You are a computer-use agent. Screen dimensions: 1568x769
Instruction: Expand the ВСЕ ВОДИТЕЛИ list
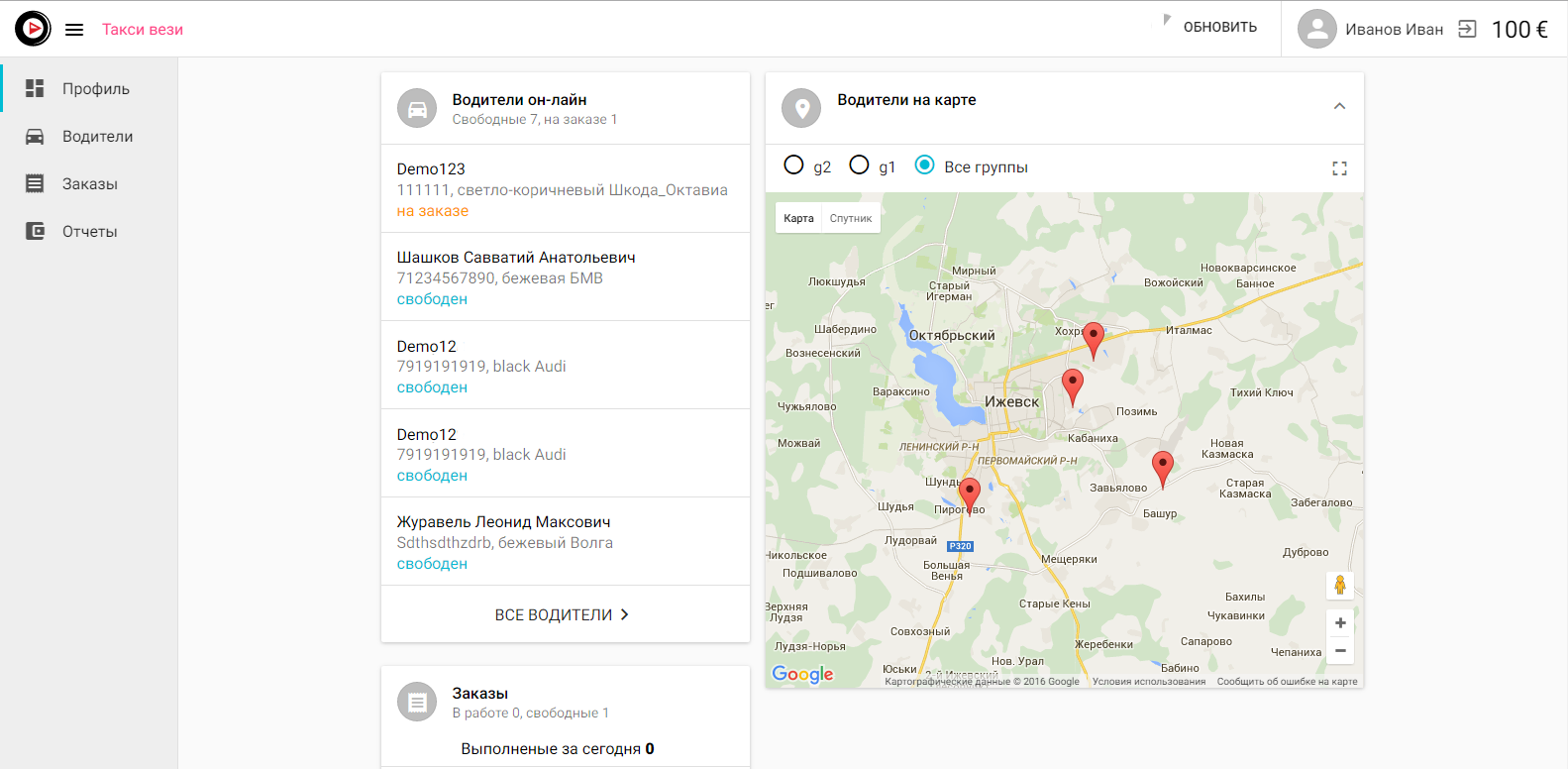point(564,614)
